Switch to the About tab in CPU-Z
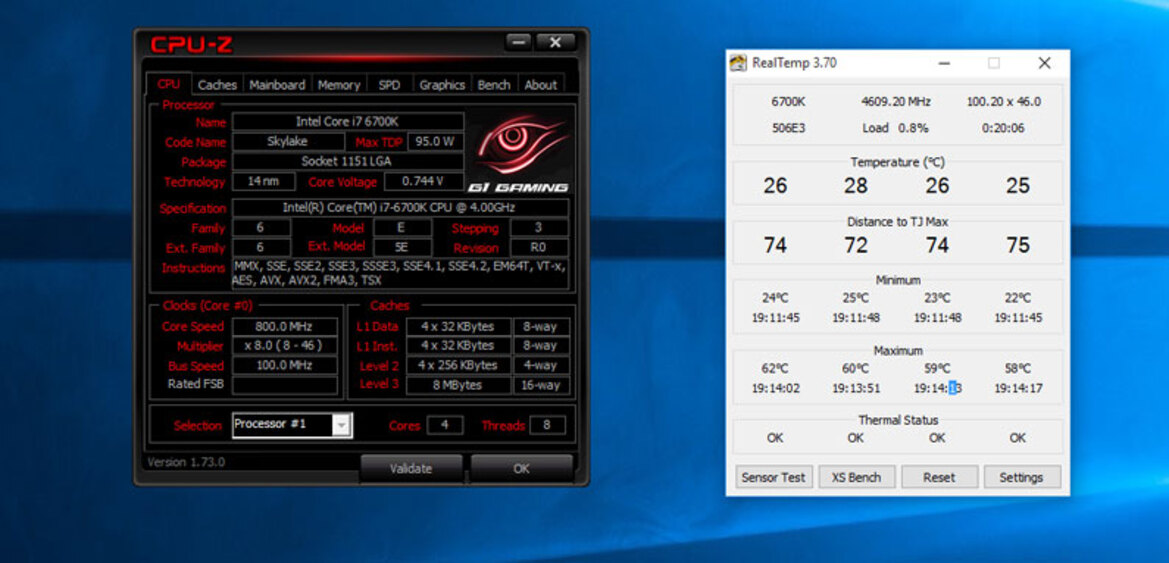Image resolution: width=1169 pixels, height=563 pixels. (x=541, y=85)
